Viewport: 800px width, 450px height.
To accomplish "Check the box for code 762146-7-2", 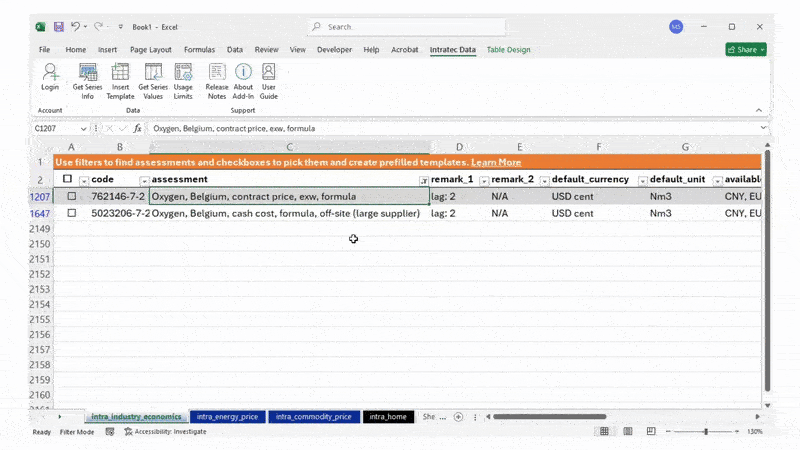I will point(71,196).
